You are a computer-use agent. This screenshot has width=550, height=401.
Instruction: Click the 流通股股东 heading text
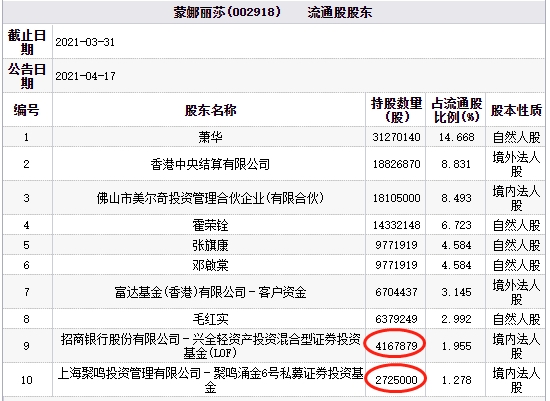point(340,12)
